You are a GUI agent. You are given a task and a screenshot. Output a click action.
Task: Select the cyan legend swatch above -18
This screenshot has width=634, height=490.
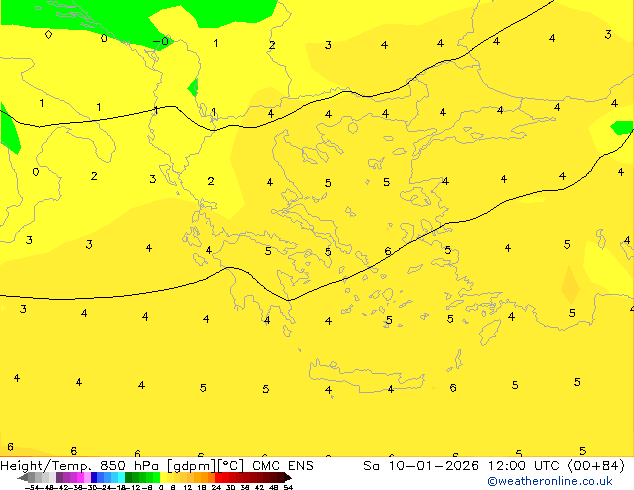coord(121,477)
